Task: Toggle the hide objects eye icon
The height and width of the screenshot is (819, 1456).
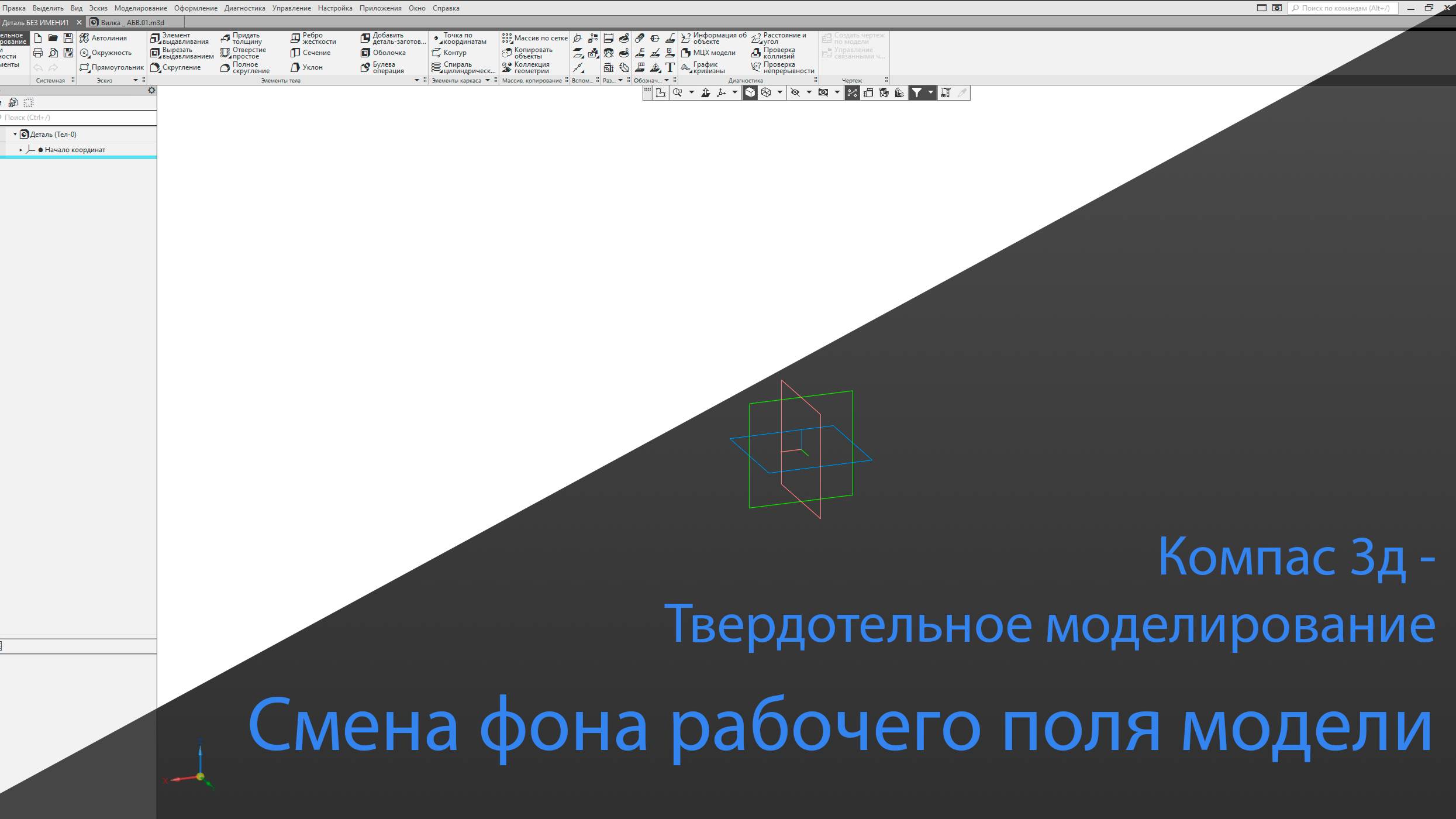Action: coord(795,92)
